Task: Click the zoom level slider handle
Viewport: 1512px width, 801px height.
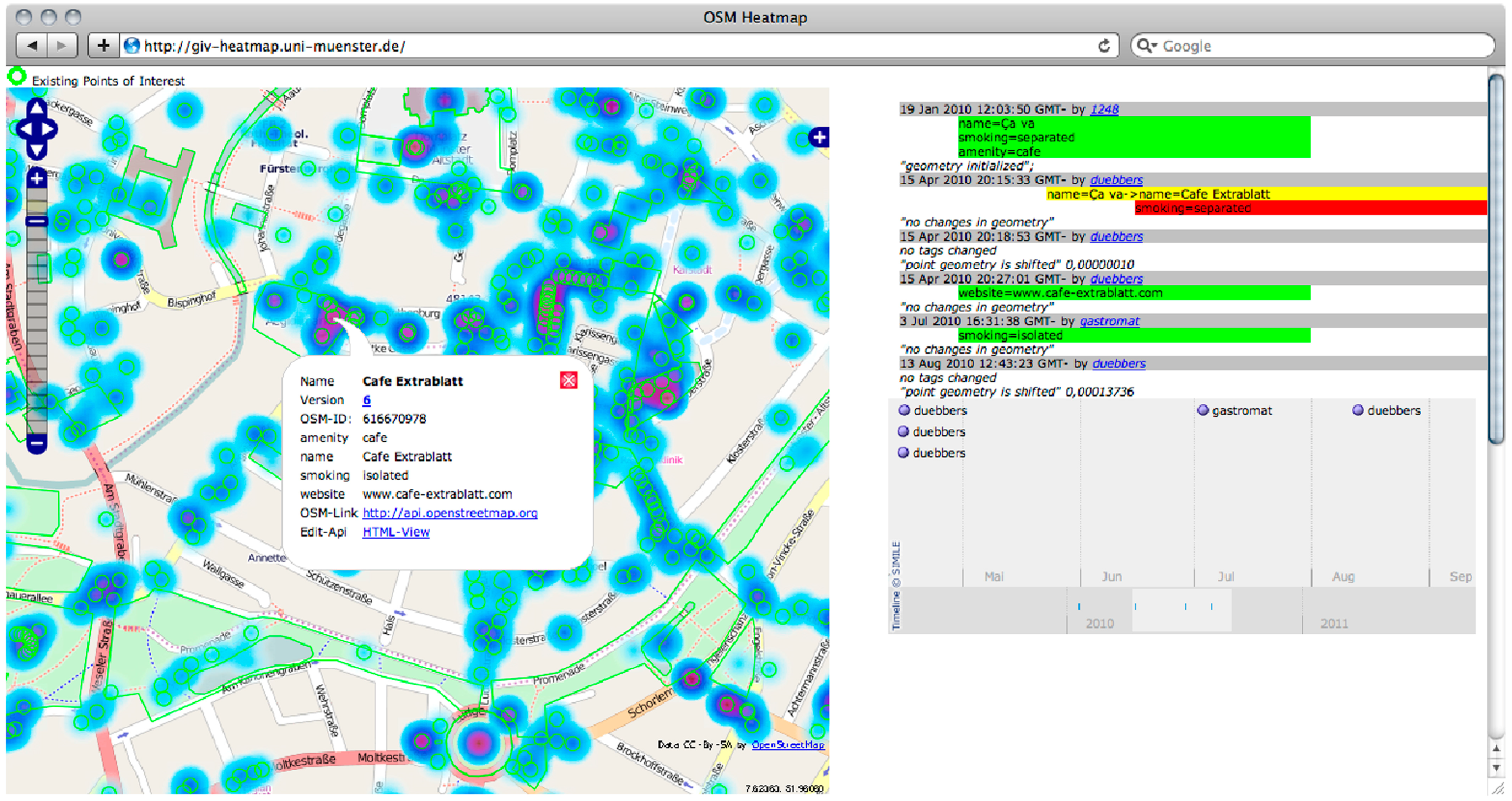Action: [36, 221]
